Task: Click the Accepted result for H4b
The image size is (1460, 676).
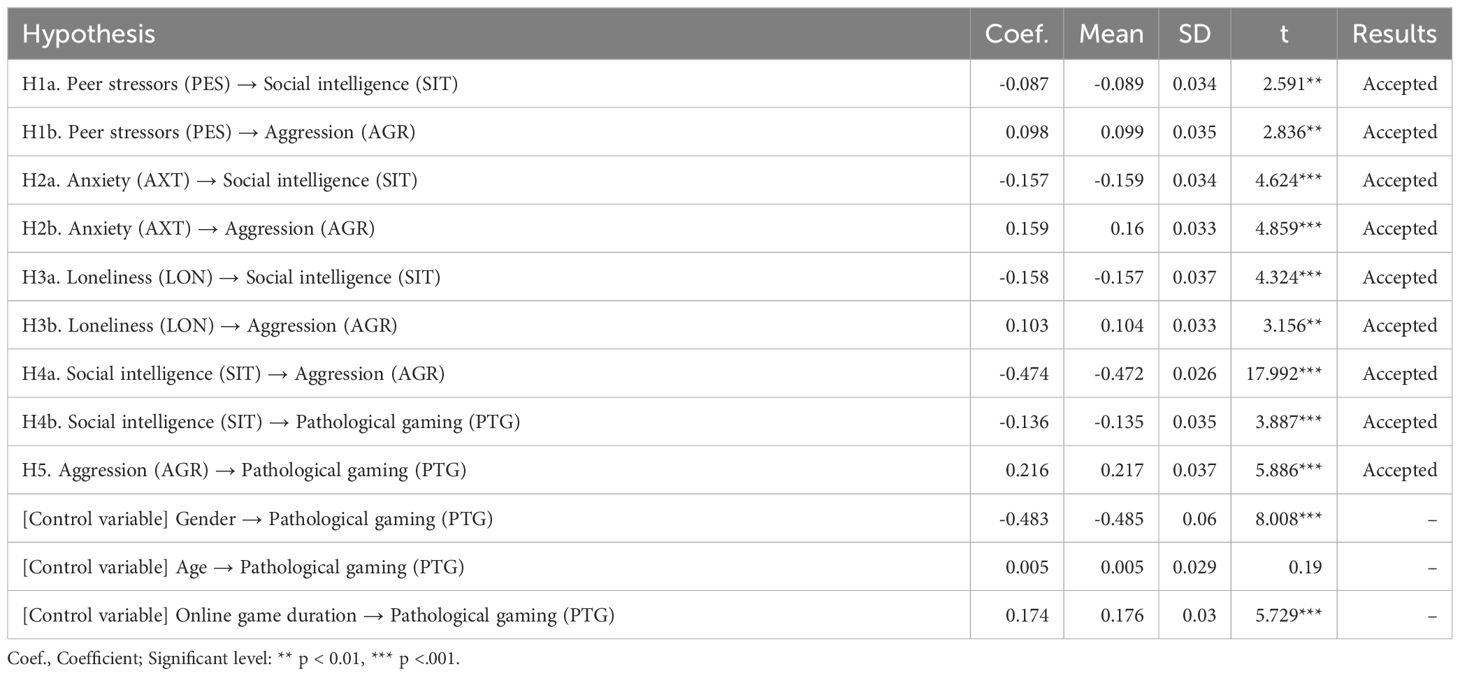Action: (x=1399, y=422)
